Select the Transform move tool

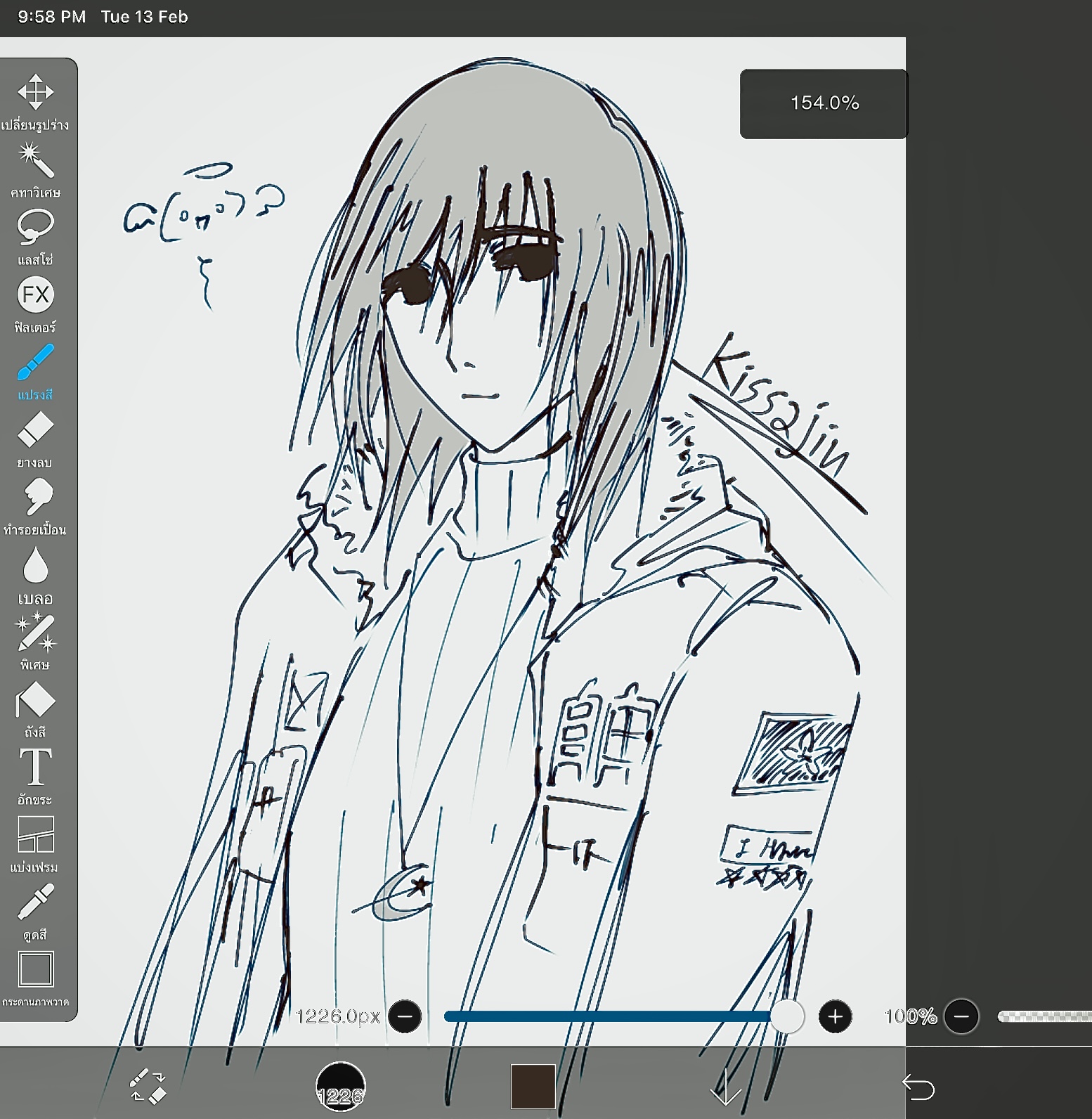click(x=35, y=92)
